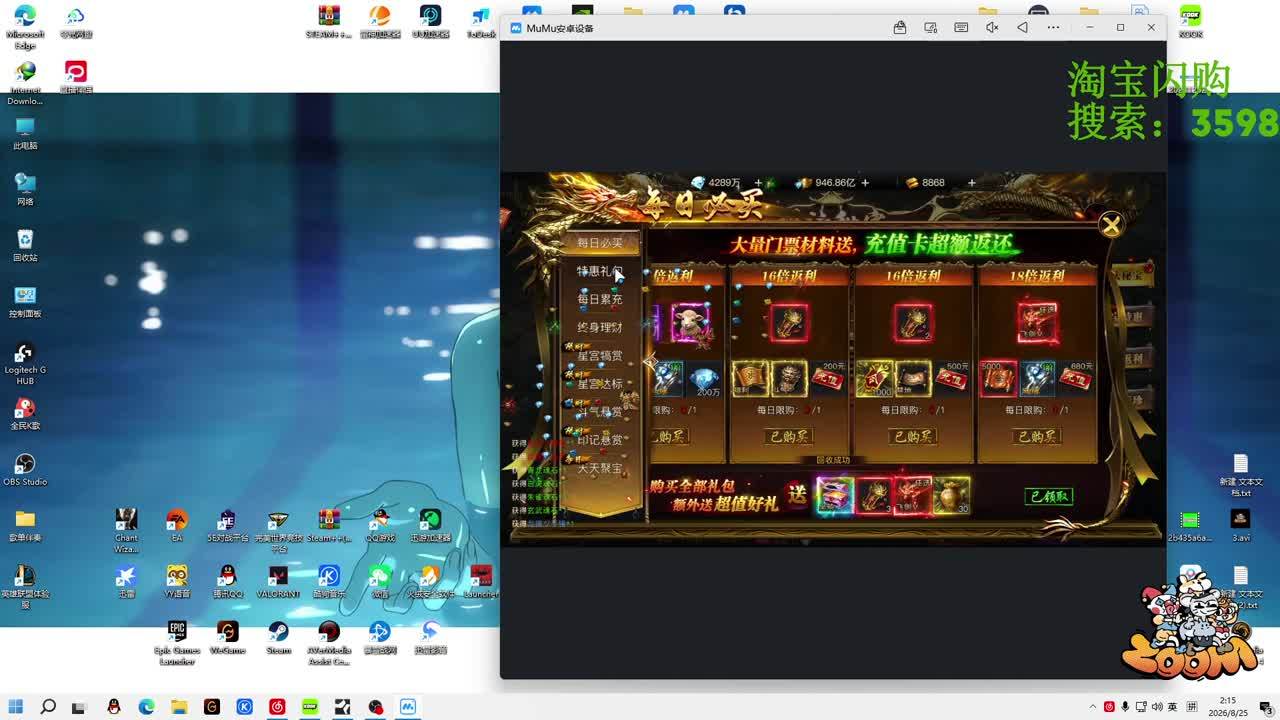Viewport: 1280px width, 720px height.
Task: Tap the 200元 充值 card item
Action: [828, 379]
